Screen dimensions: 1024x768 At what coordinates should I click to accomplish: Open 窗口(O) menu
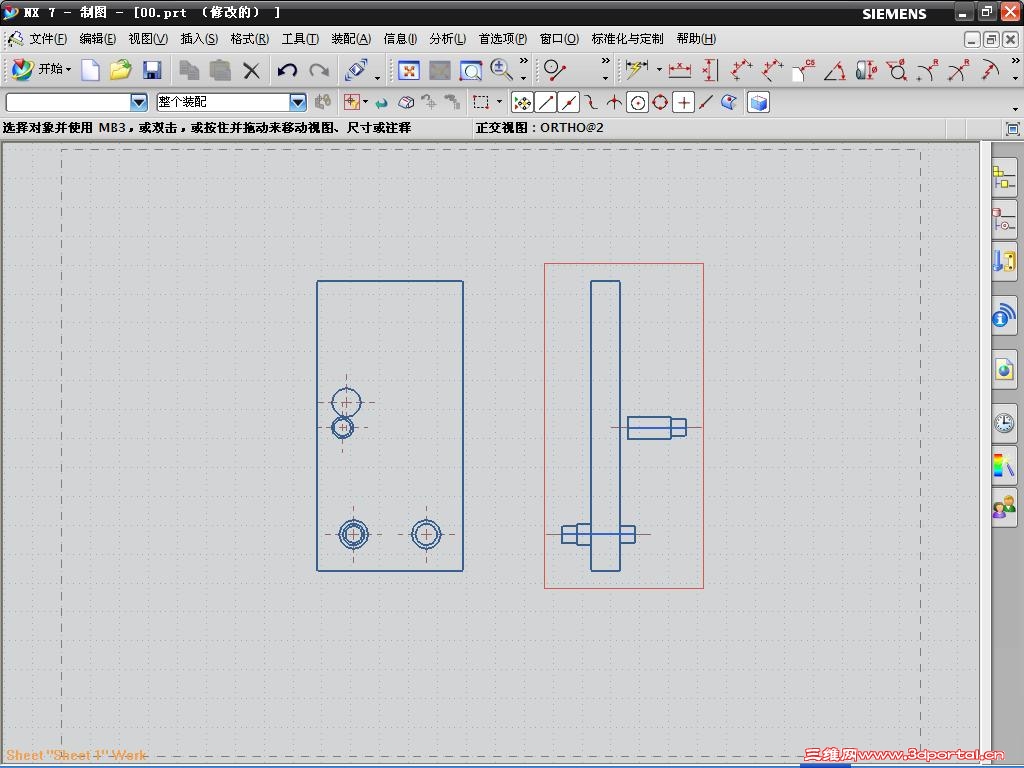[559, 39]
